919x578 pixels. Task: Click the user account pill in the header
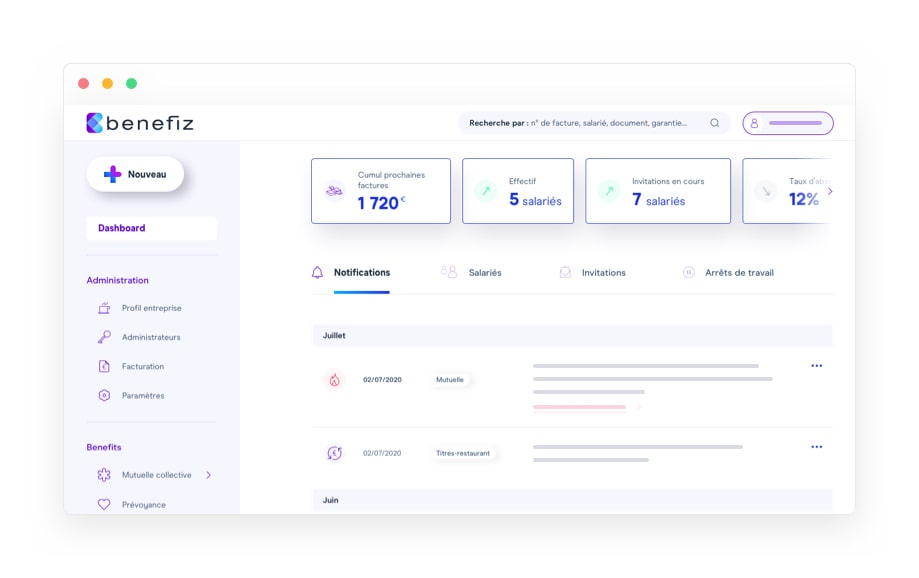[x=787, y=122]
